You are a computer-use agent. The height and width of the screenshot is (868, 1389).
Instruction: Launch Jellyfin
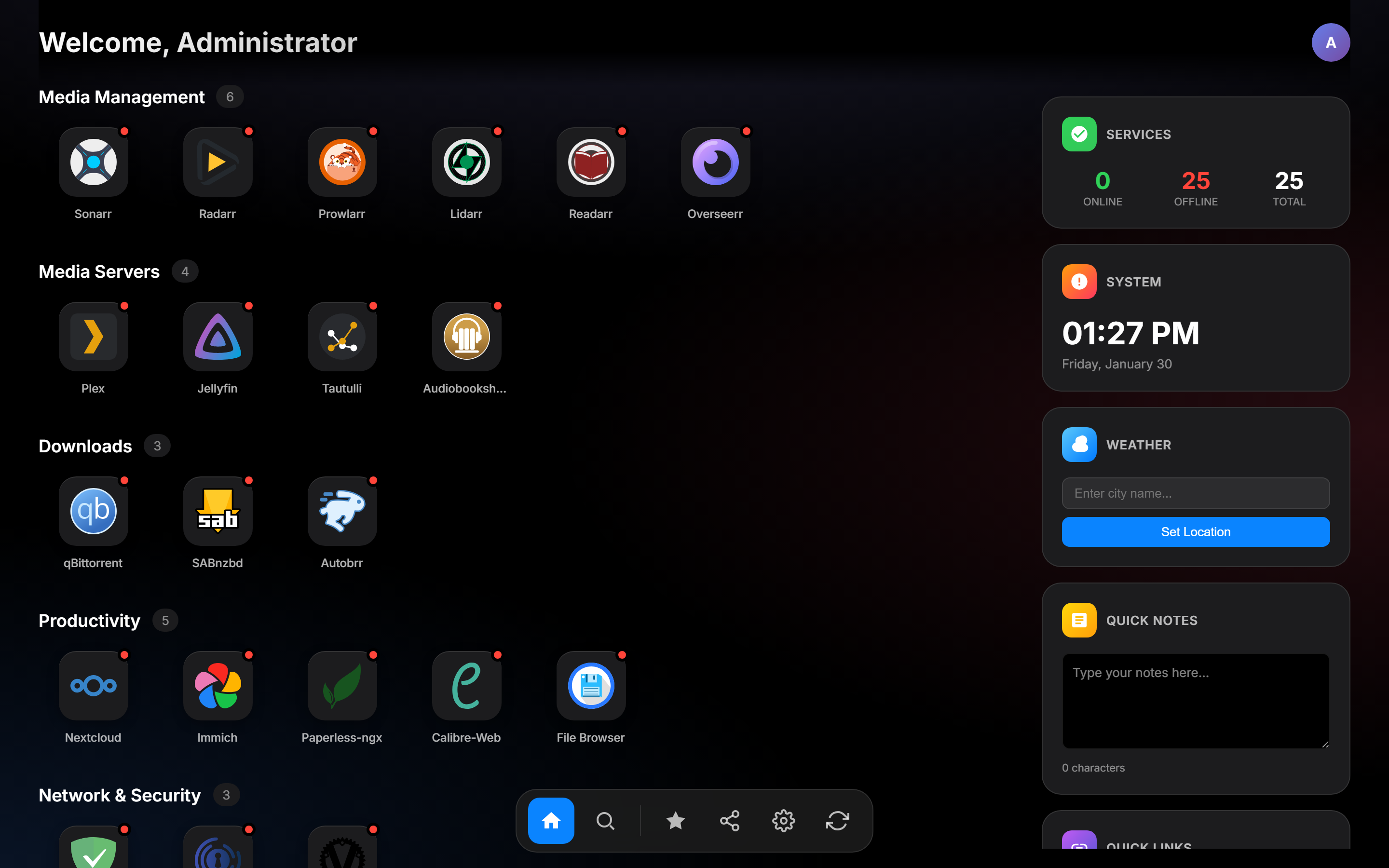point(218,337)
